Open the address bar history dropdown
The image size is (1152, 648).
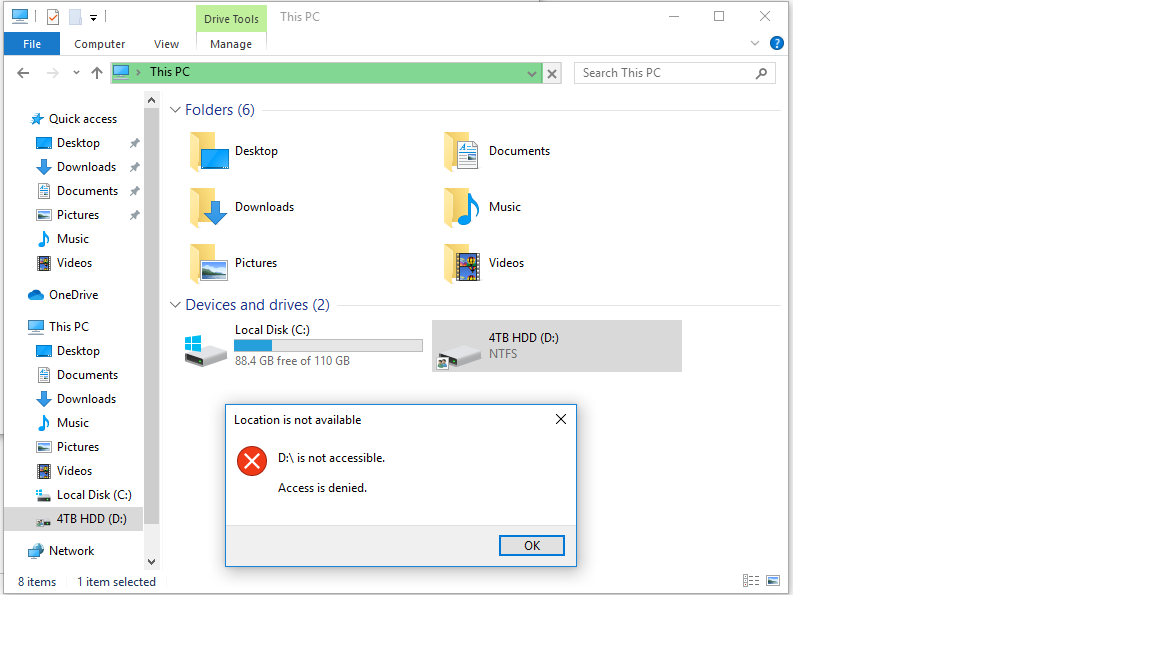(x=532, y=73)
